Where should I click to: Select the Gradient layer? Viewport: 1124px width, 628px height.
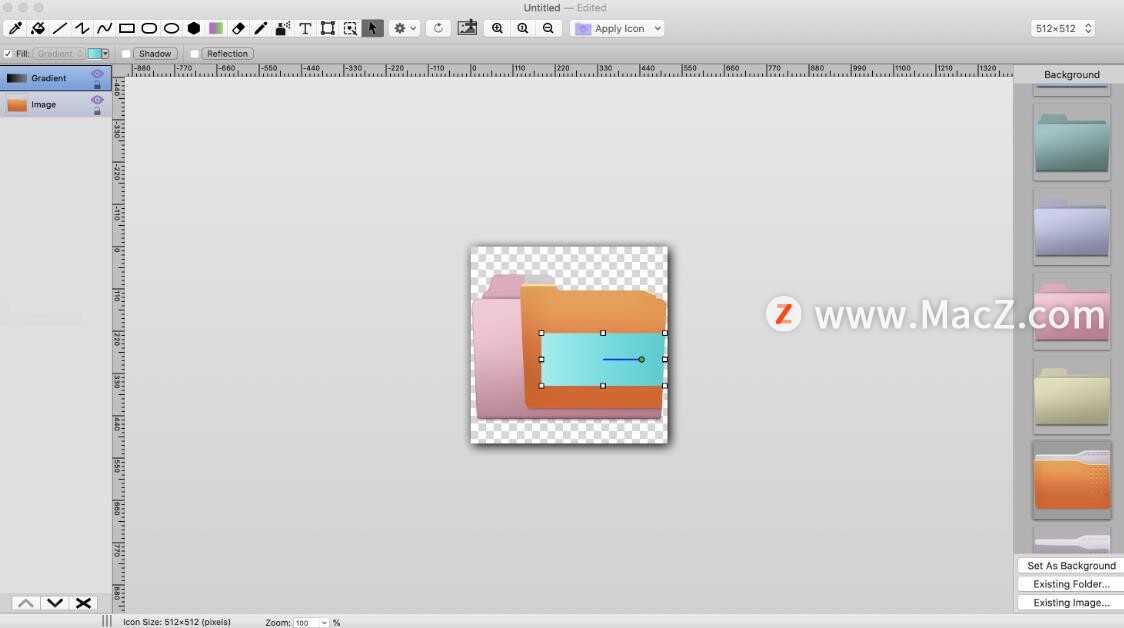coord(55,78)
